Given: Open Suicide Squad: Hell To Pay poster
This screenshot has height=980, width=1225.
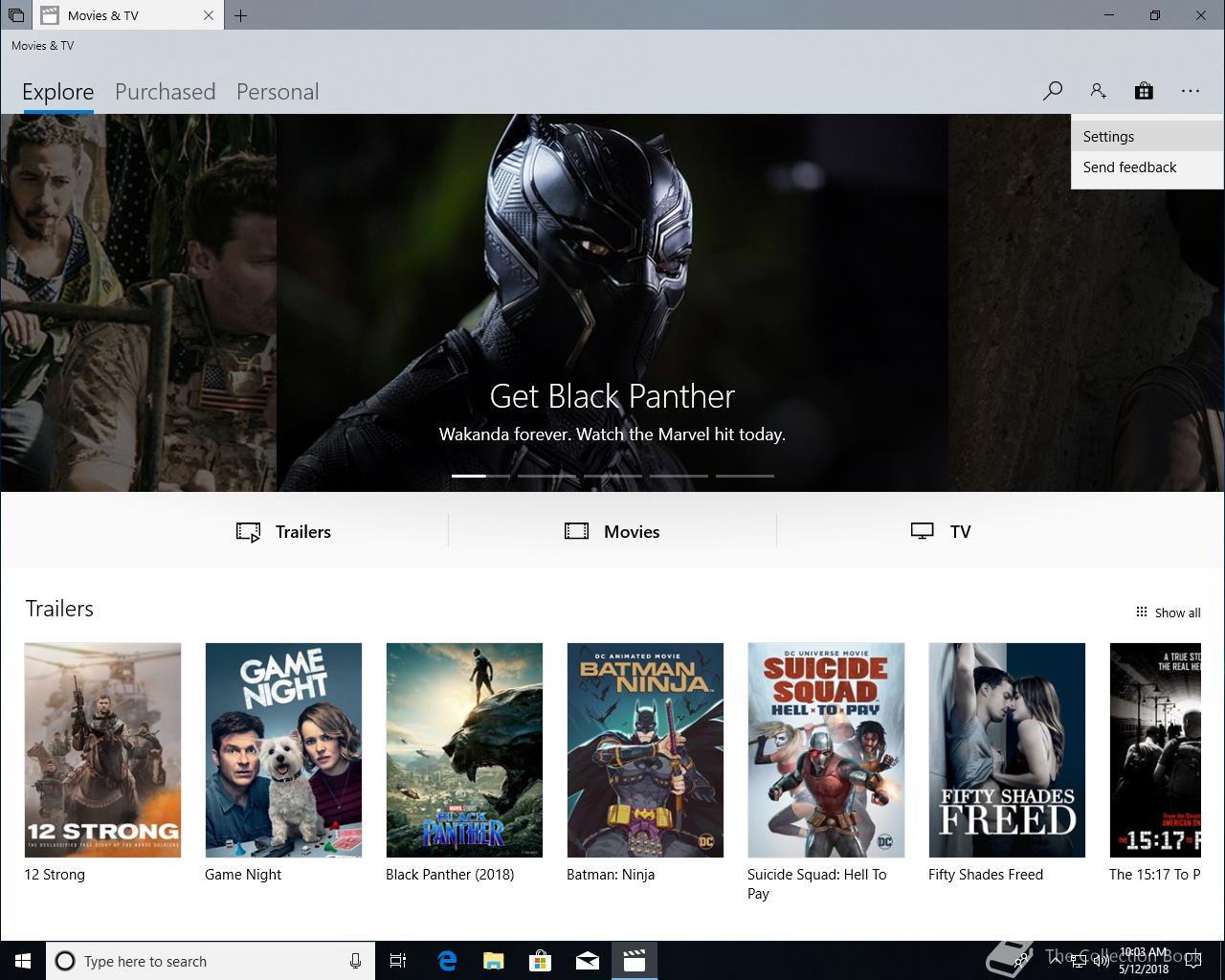Looking at the screenshot, I should [826, 749].
